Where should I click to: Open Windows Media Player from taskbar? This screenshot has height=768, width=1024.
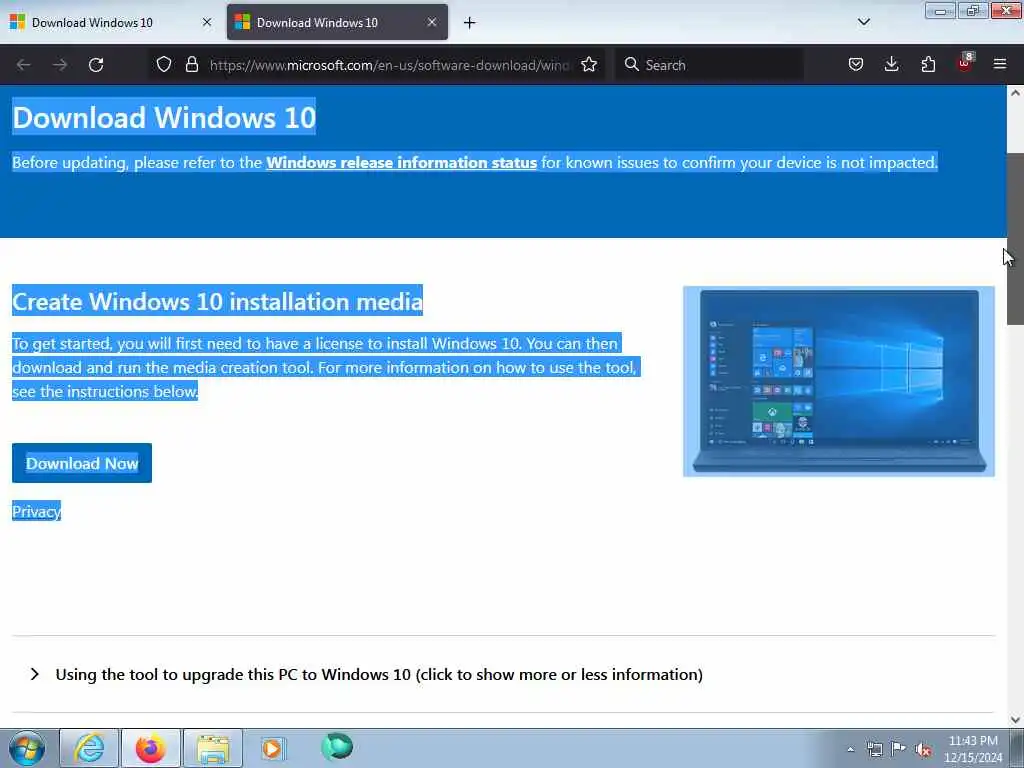tap(272, 748)
